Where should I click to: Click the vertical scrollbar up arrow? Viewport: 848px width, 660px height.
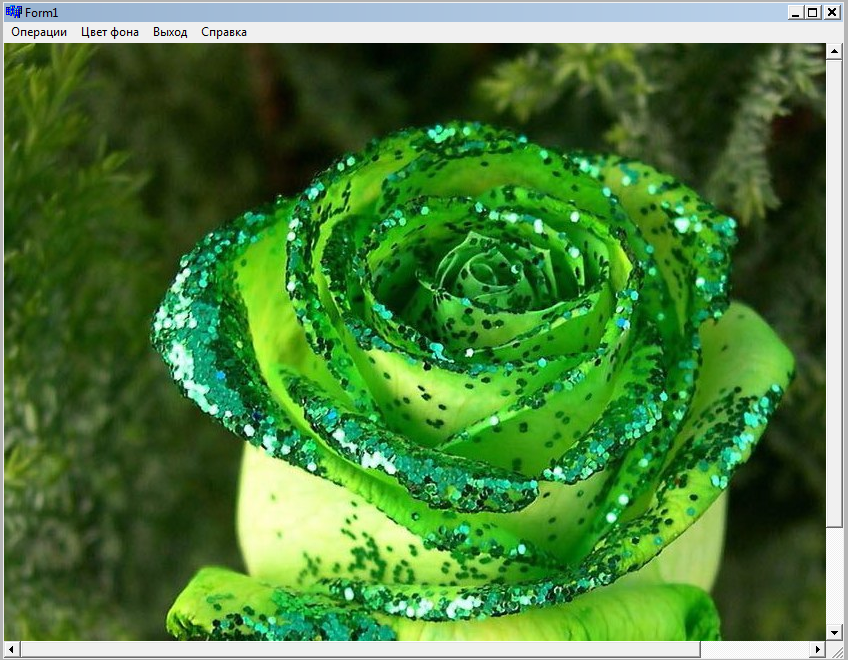click(x=834, y=51)
